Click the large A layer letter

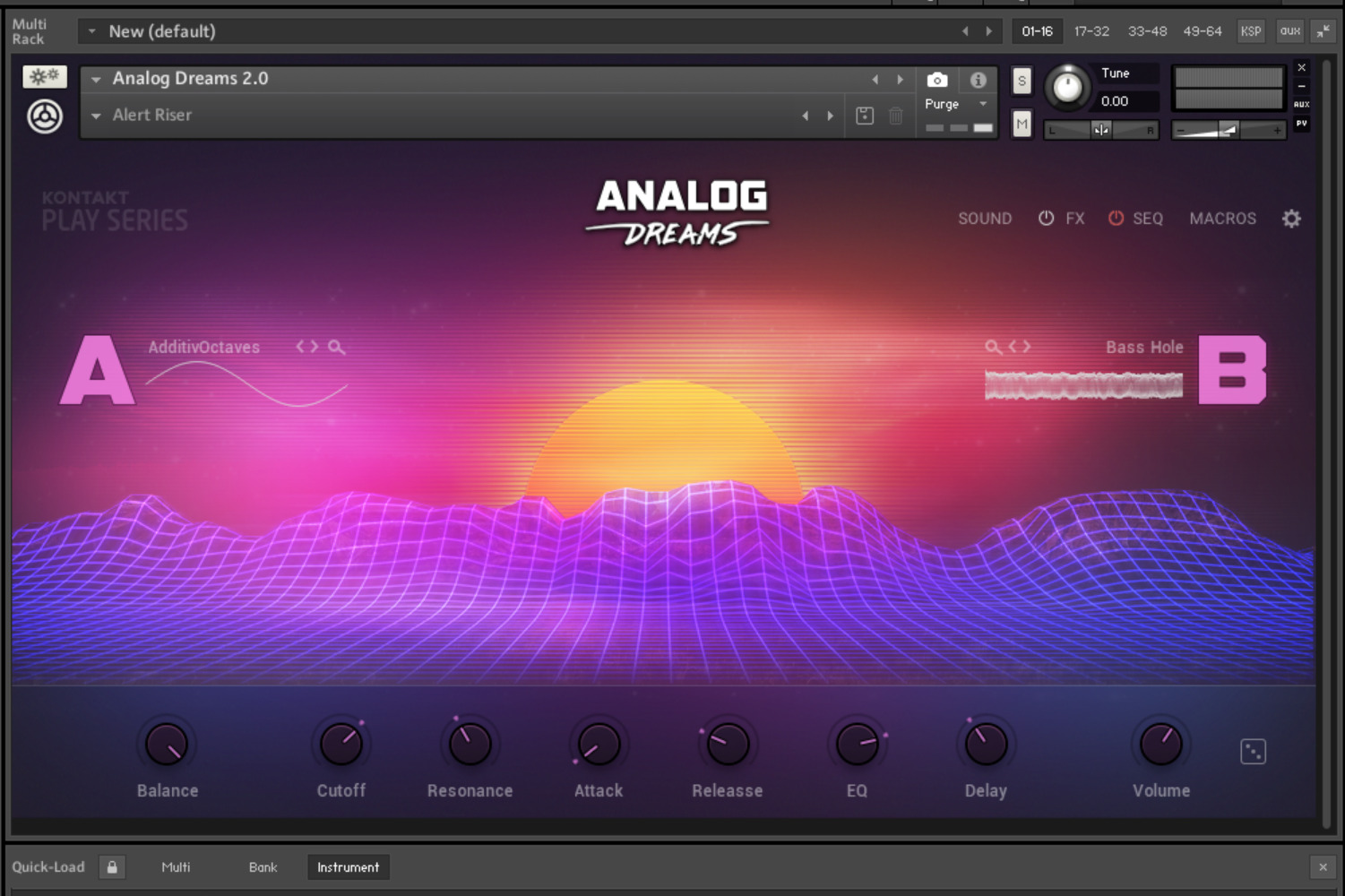click(x=98, y=370)
